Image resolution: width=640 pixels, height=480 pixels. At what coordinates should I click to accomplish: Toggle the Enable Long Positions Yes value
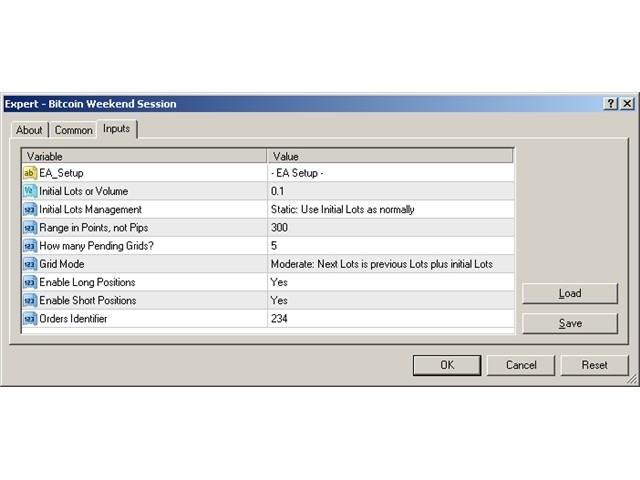391,282
